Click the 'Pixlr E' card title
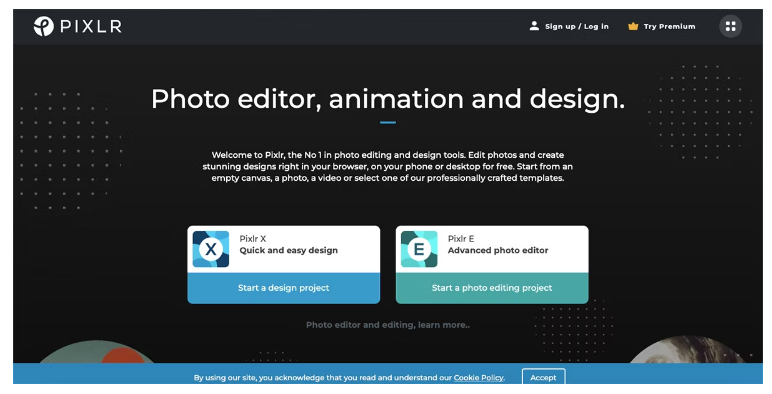 click(461, 238)
